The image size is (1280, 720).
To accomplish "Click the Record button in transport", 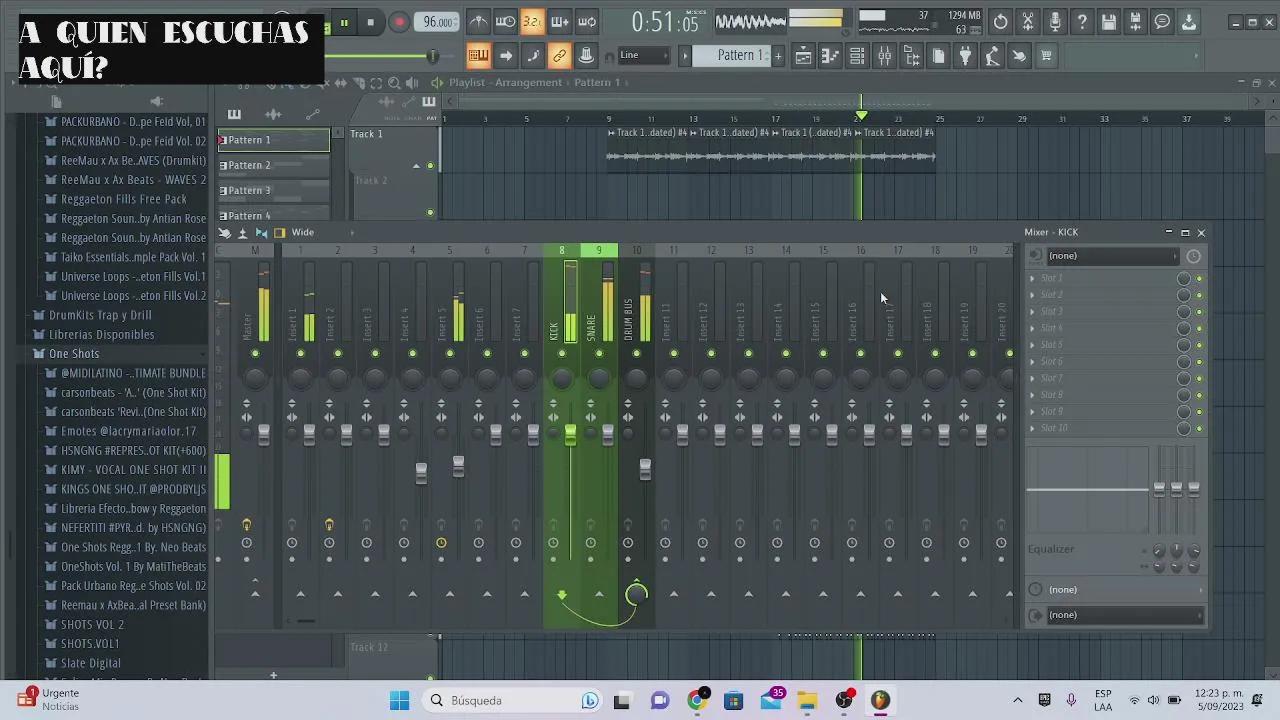I will coord(399,22).
